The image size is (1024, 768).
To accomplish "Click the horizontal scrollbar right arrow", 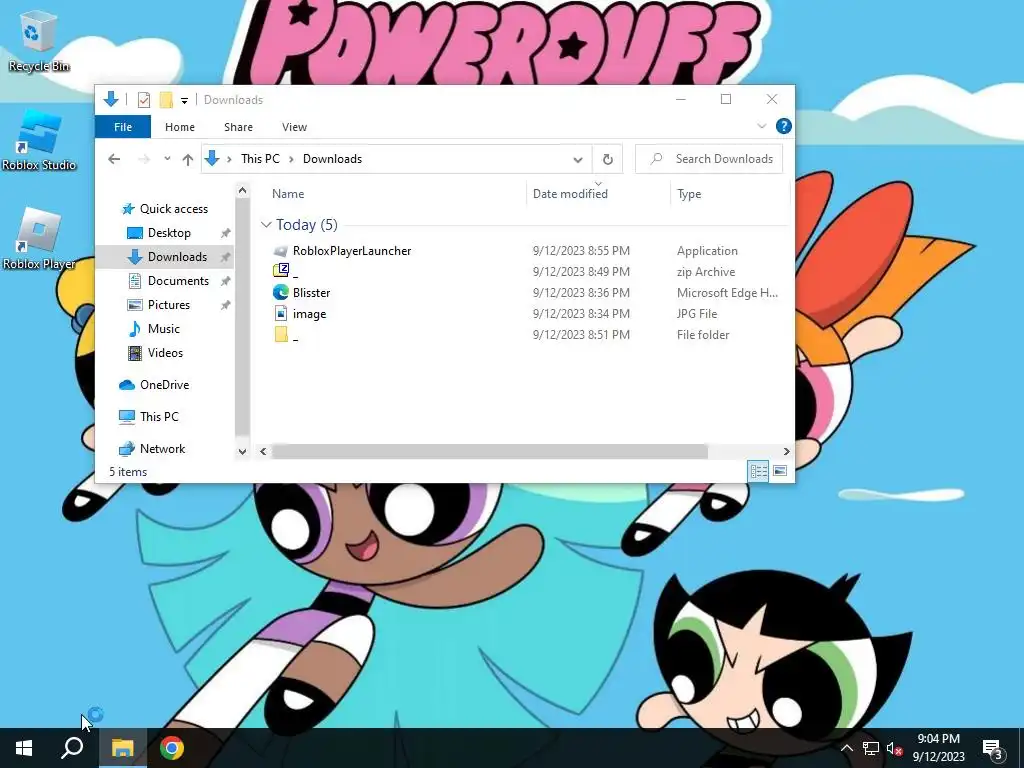I will click(786, 451).
